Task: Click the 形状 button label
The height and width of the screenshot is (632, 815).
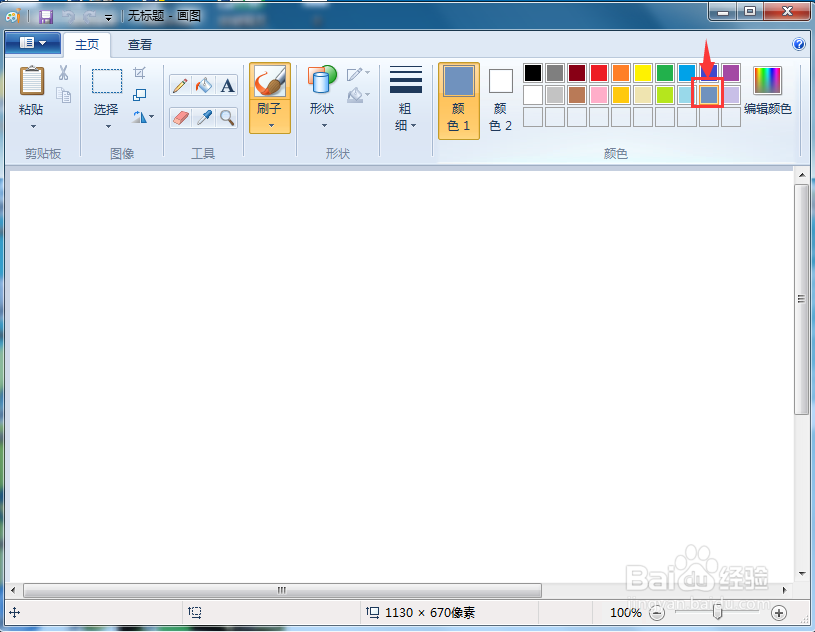Action: coord(322,109)
